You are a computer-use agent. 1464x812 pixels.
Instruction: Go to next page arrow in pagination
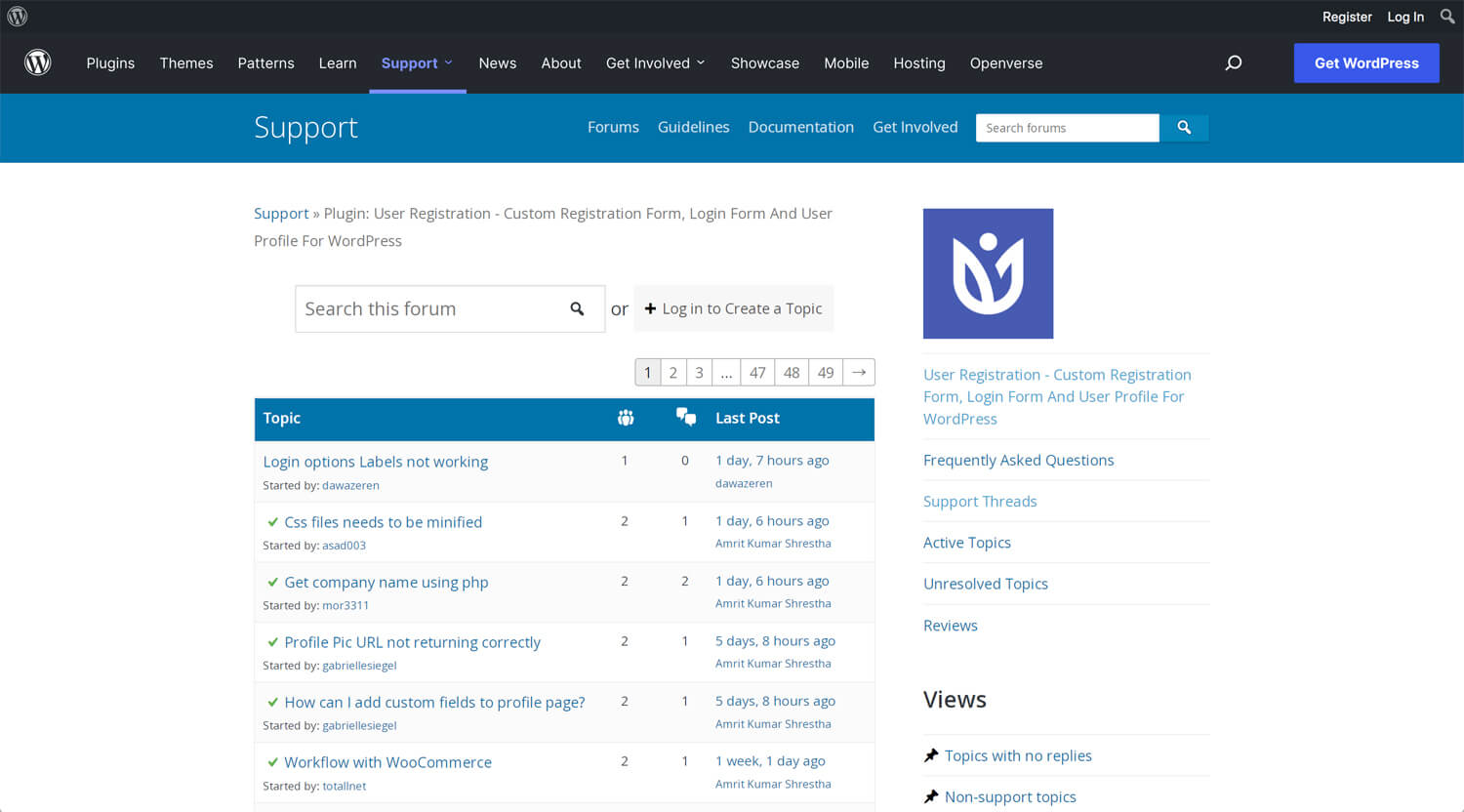click(859, 372)
